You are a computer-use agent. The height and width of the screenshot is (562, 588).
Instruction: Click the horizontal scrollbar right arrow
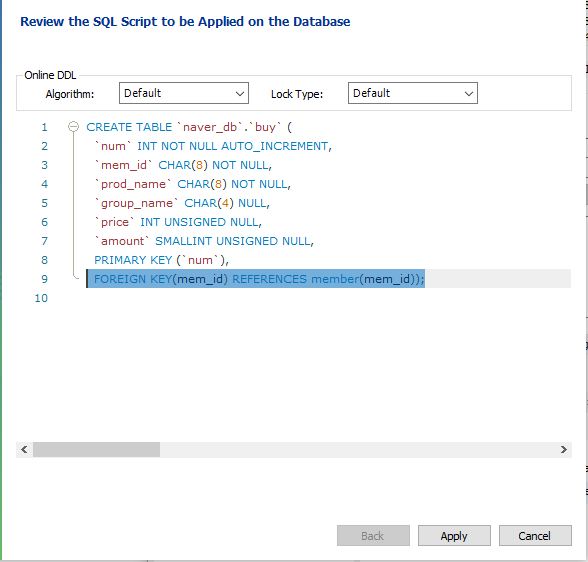pyautogui.click(x=564, y=450)
